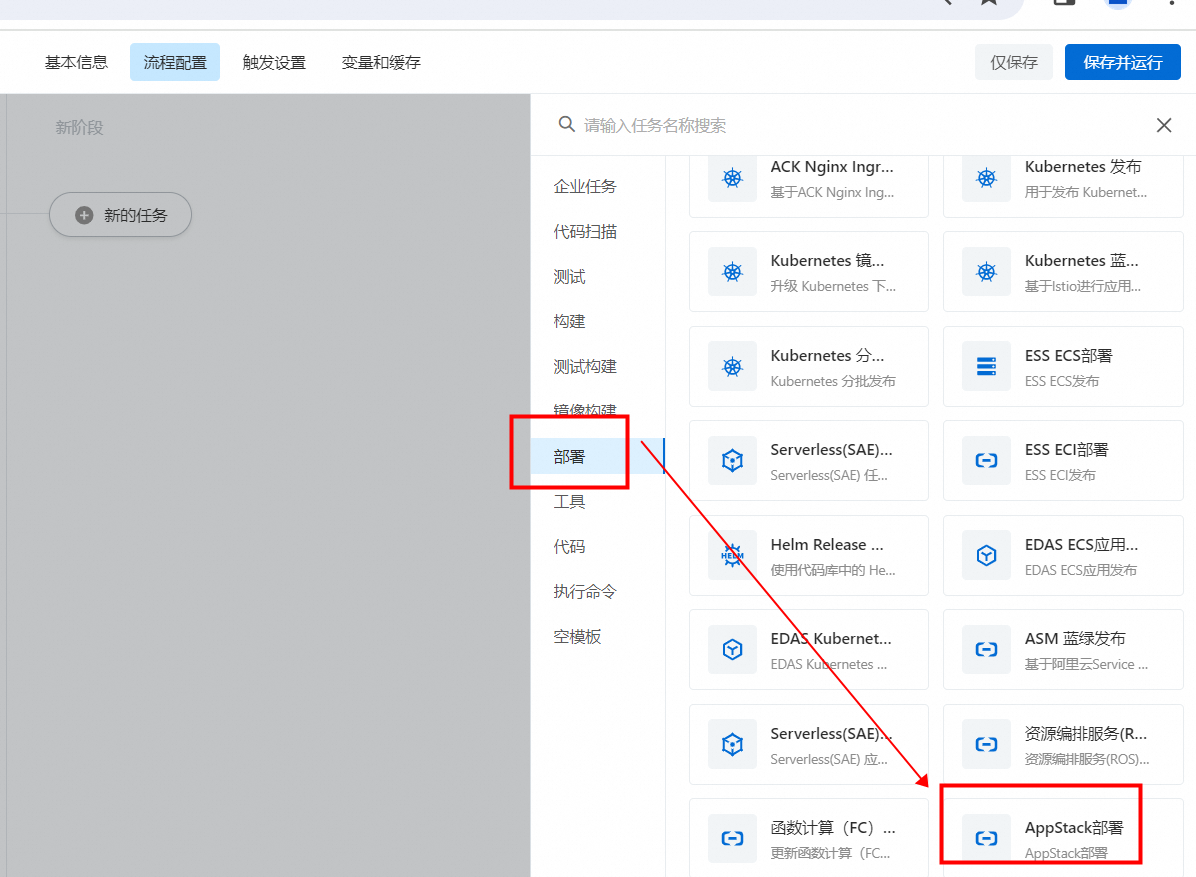Go to the 变量和缓存 tab

coord(381,63)
